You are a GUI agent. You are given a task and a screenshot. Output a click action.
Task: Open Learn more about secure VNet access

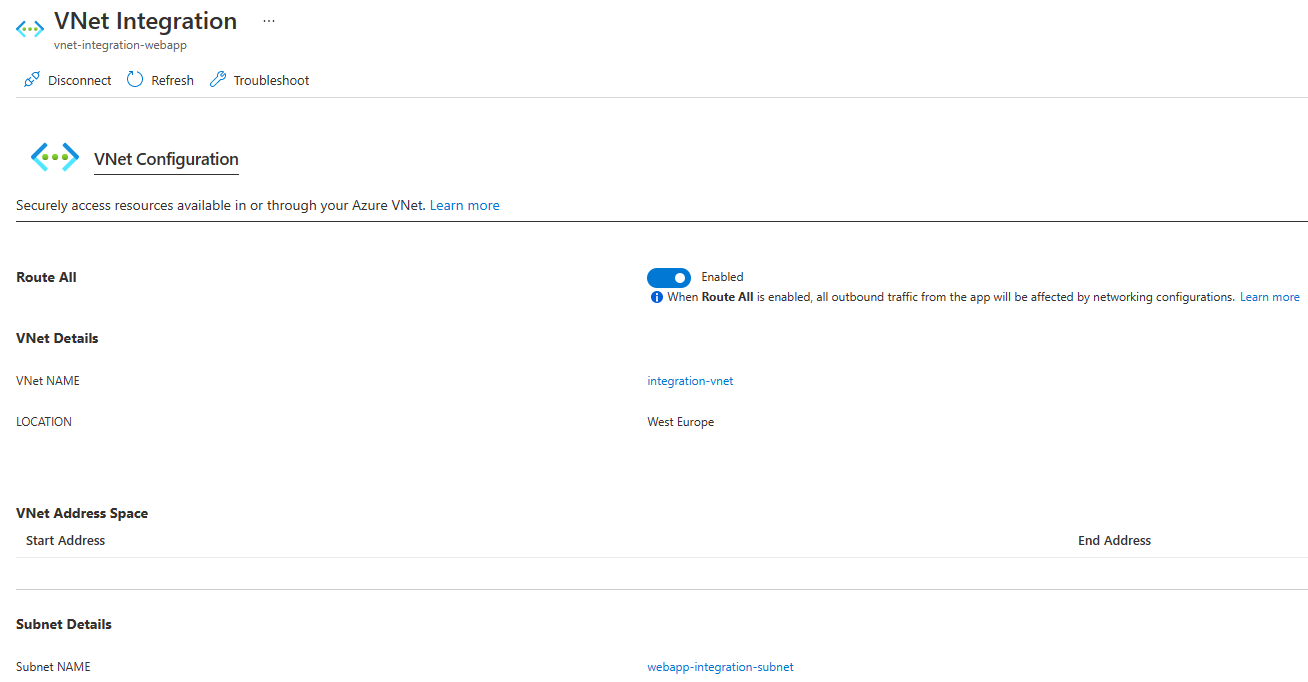(464, 205)
